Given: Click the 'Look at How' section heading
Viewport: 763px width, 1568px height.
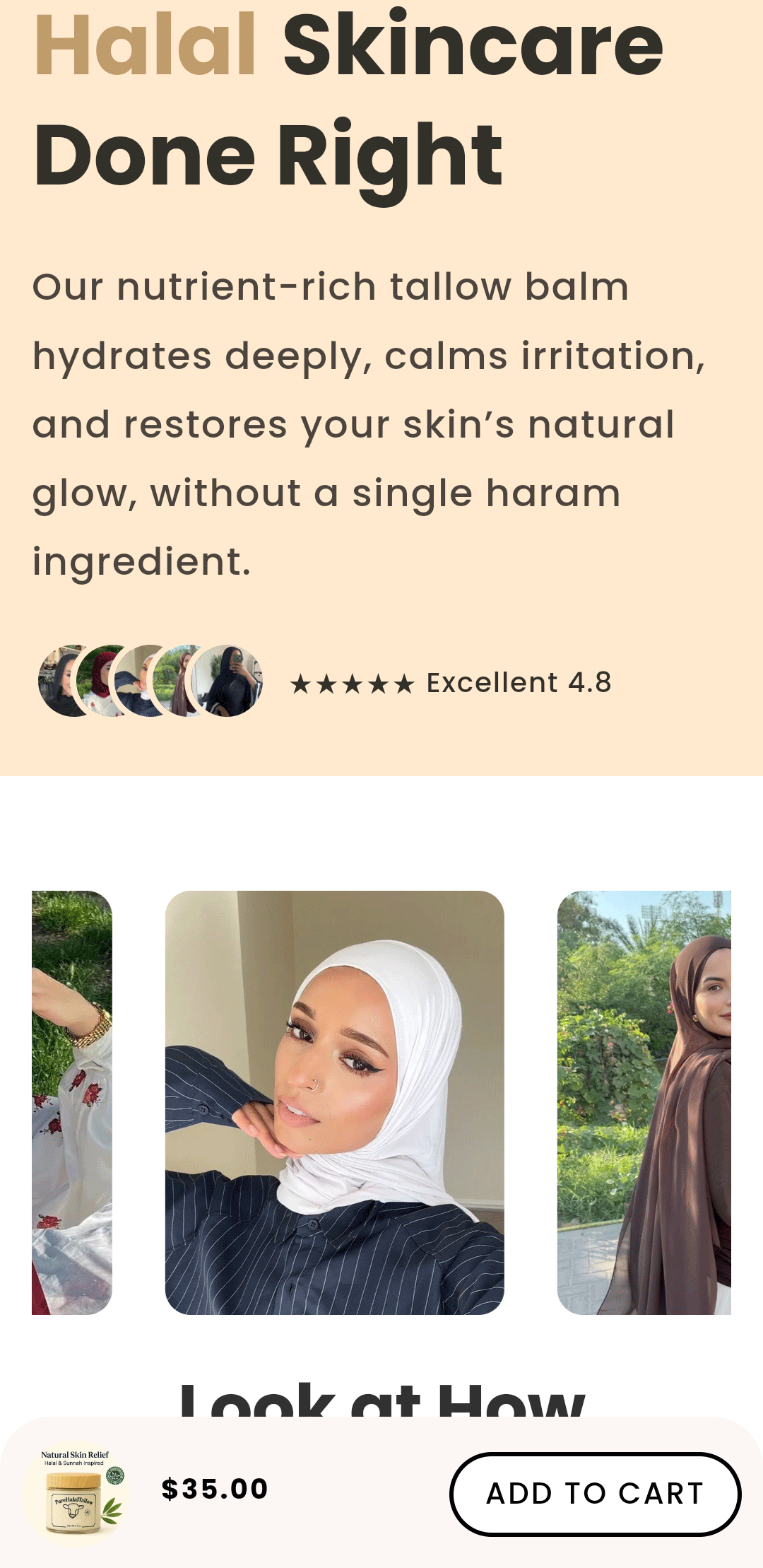Looking at the screenshot, I should point(381,1400).
